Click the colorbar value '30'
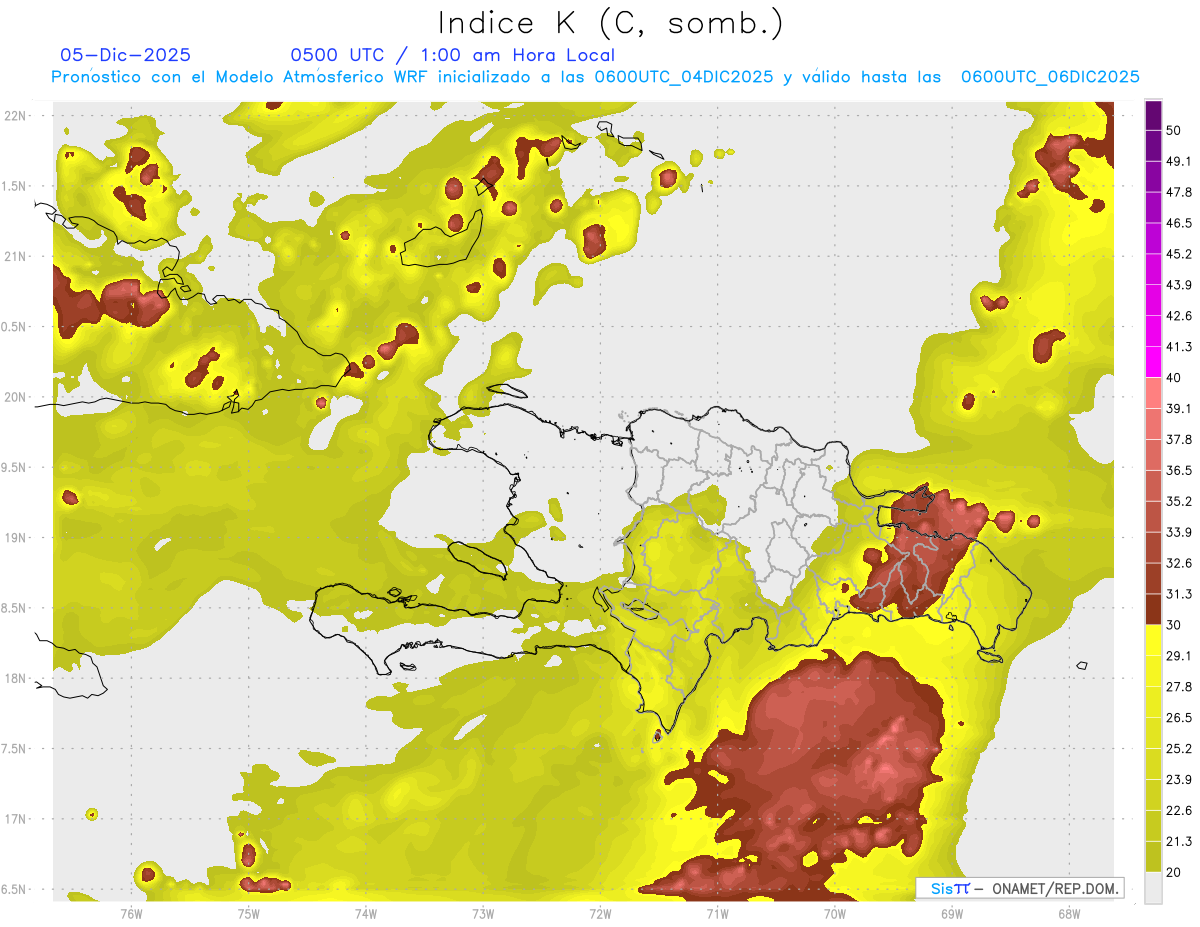Image resolution: width=1200 pixels, height=927 pixels. [1175, 625]
